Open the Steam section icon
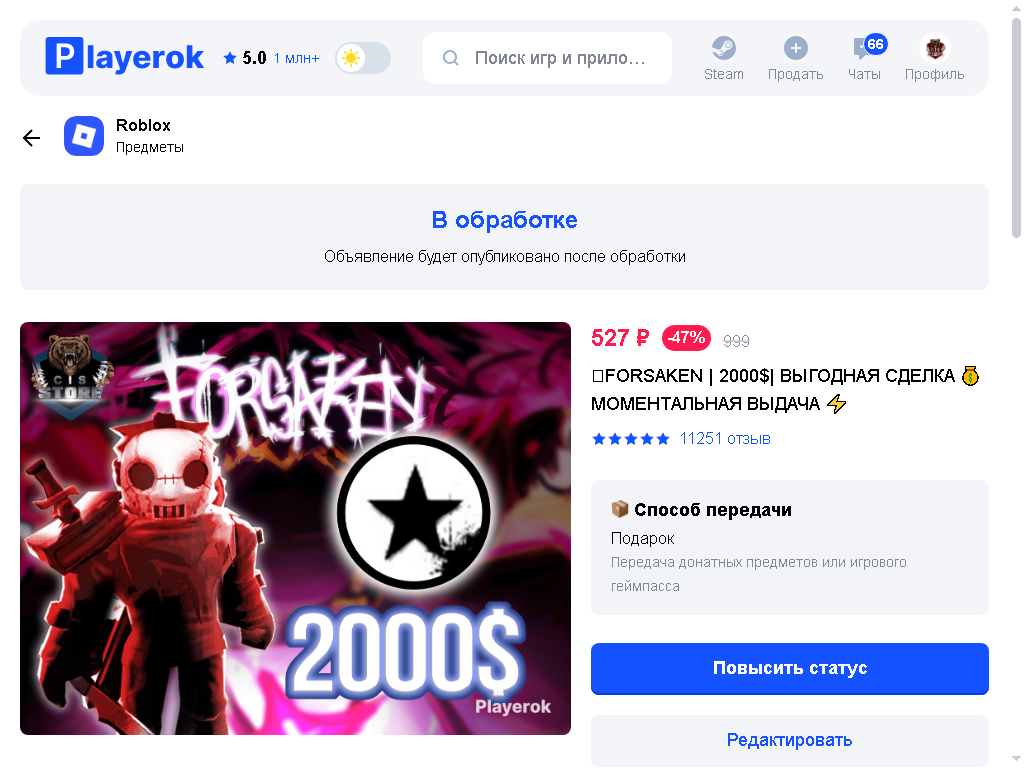Viewport: 1024px width, 768px height. [x=724, y=48]
